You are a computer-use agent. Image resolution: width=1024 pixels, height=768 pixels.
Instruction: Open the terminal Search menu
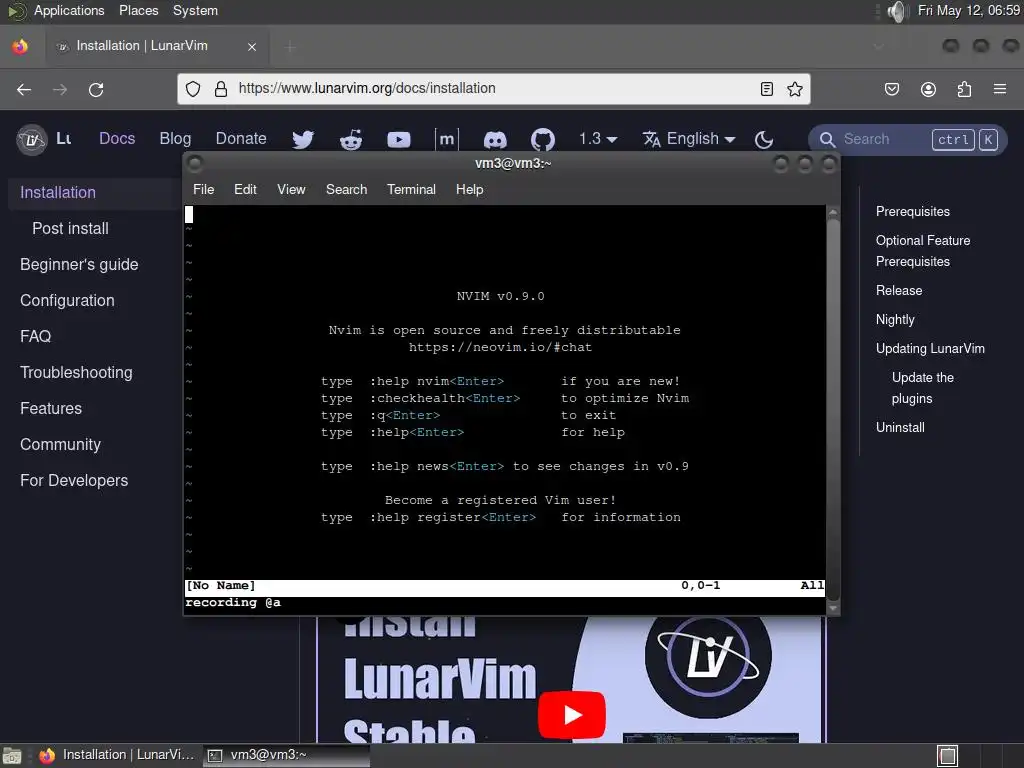click(346, 189)
